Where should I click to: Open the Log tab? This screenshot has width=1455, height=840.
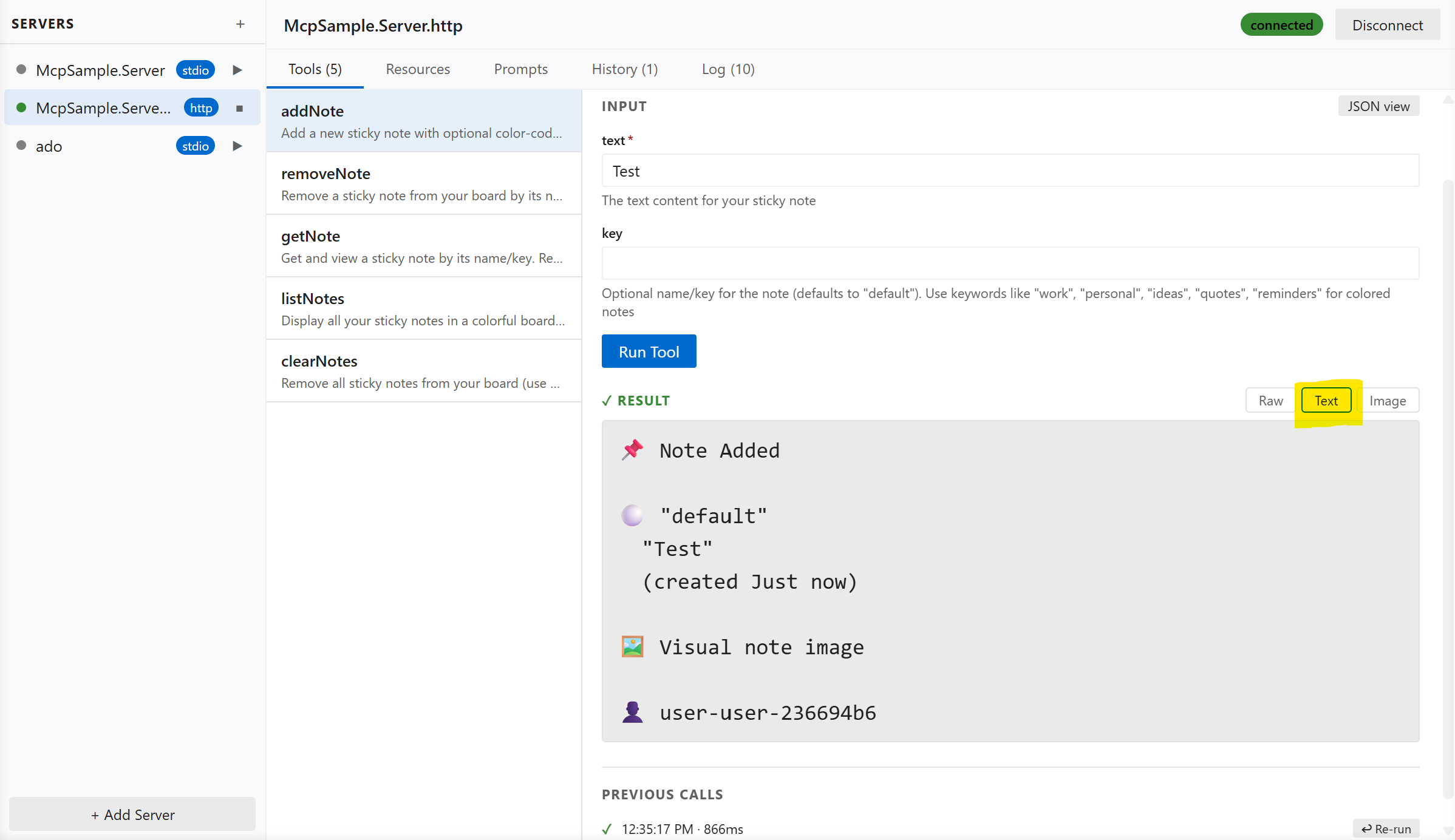[728, 69]
